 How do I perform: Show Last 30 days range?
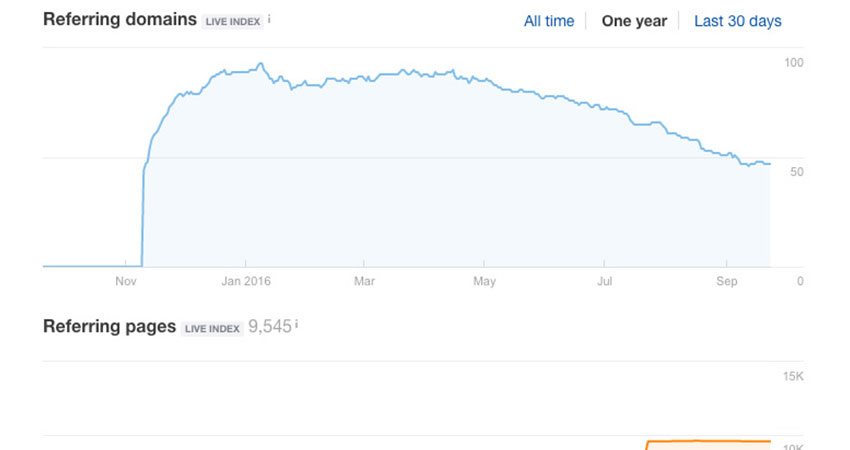pos(738,21)
